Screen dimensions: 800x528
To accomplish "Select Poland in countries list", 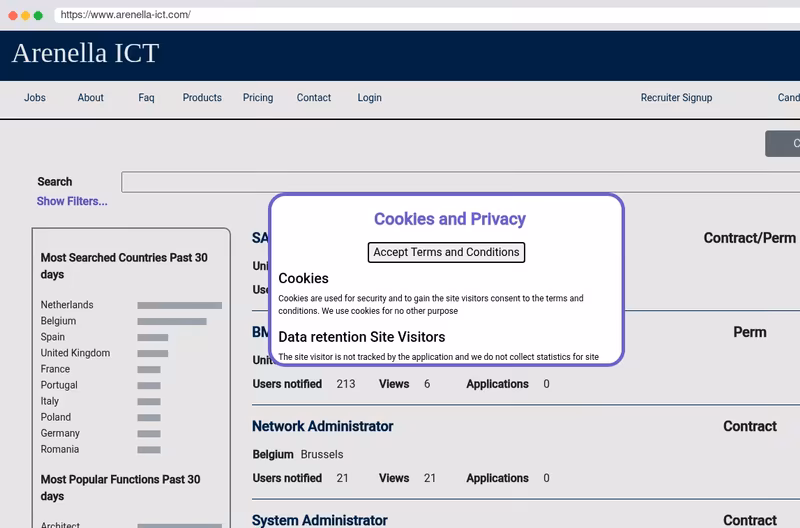I will coord(56,417).
